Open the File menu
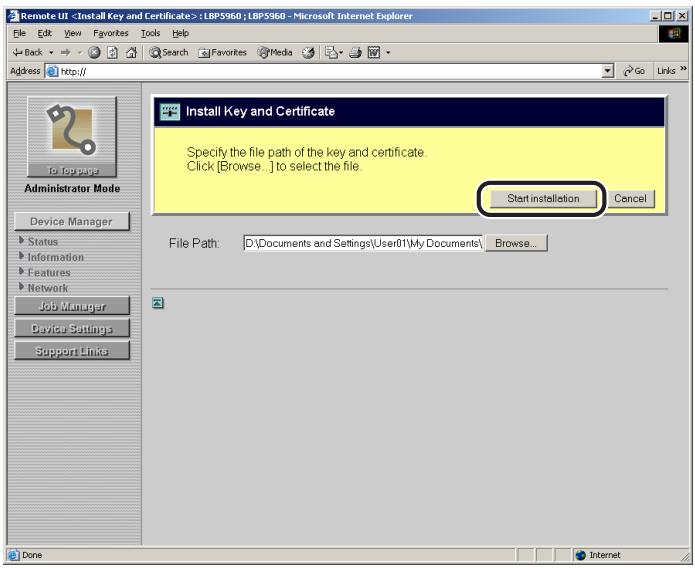Image resolution: width=695 pixels, height=568 pixels. coord(19,33)
